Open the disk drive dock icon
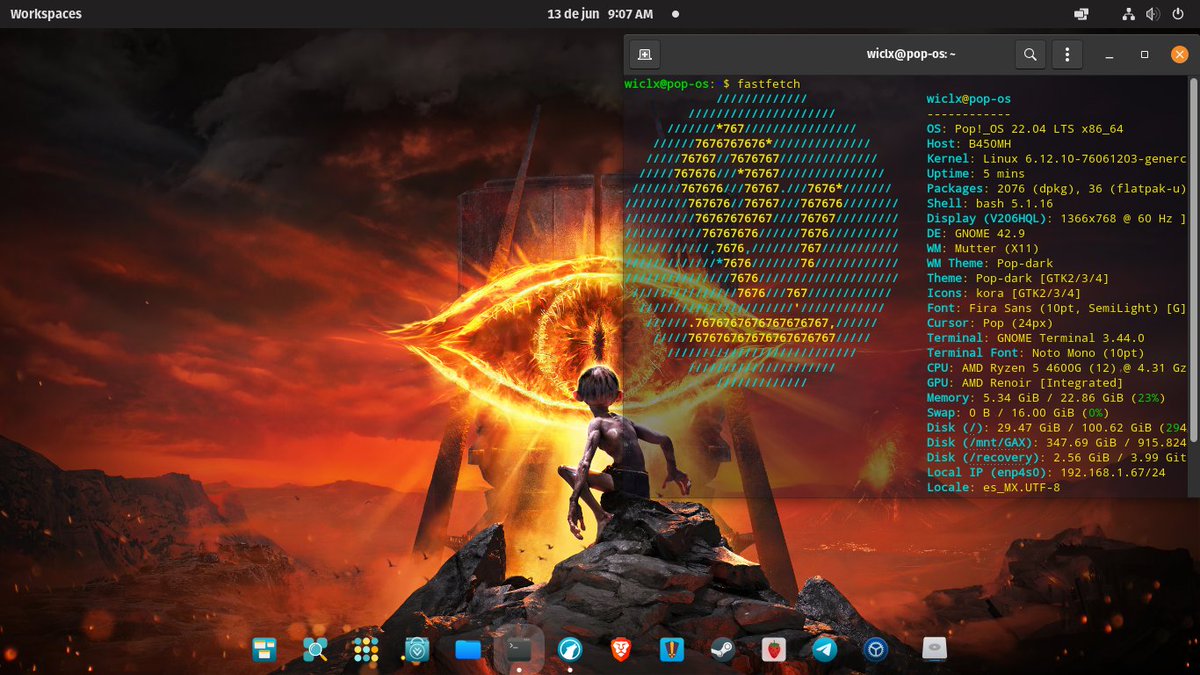 pos(934,649)
